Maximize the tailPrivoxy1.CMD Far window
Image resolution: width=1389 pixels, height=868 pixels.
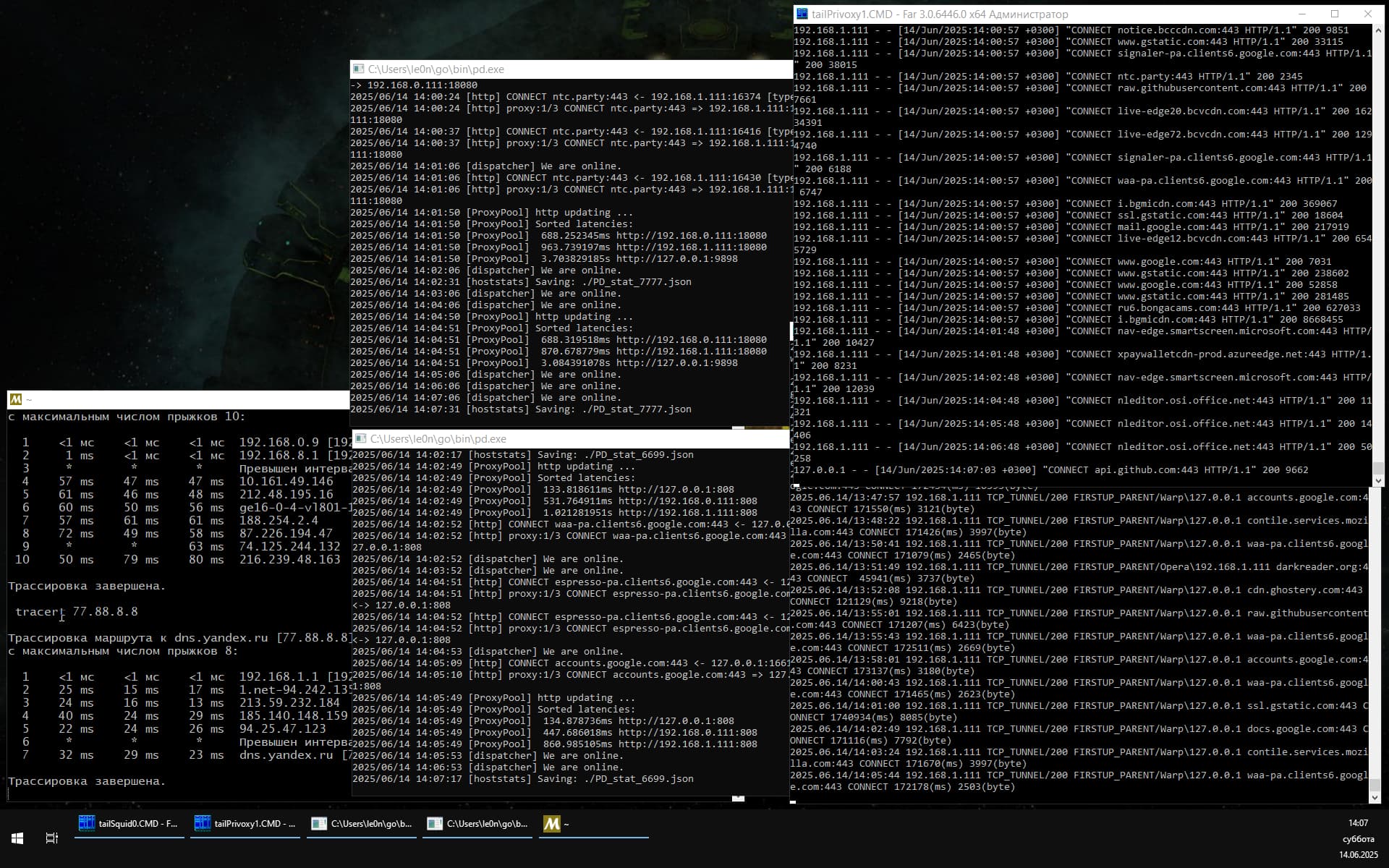pos(1335,14)
